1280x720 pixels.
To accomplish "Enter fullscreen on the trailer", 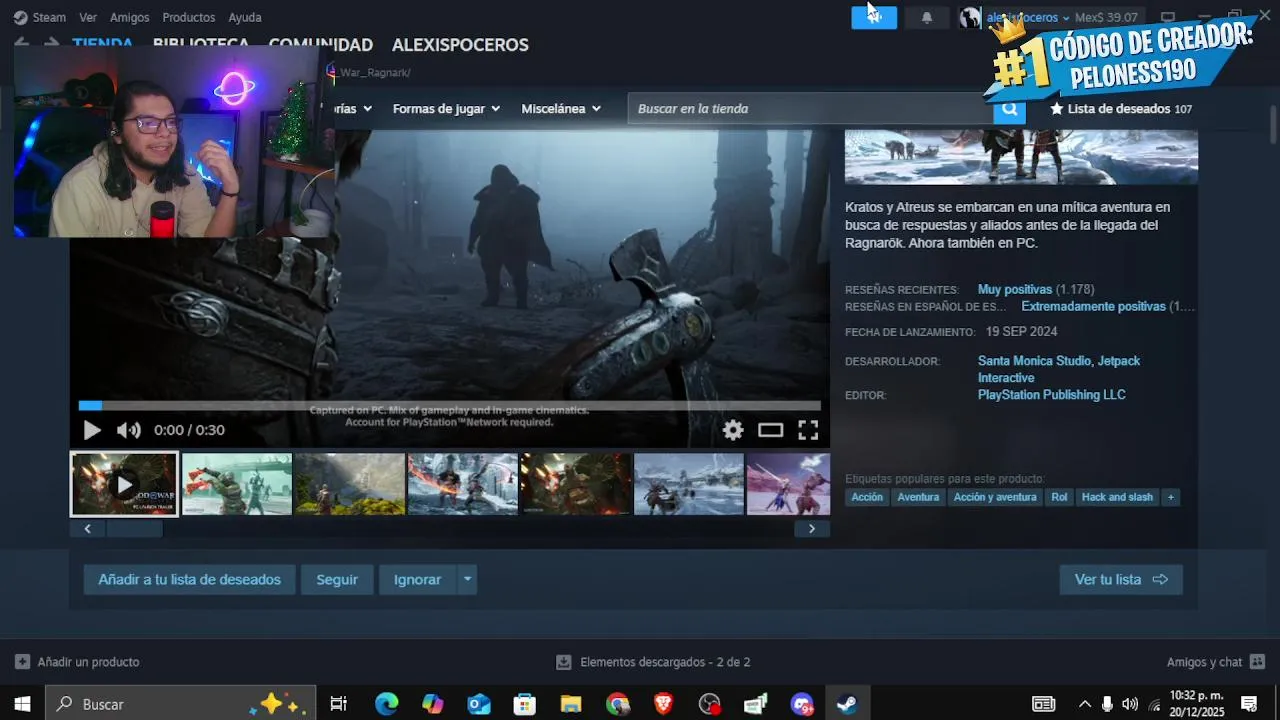I will [x=808, y=430].
